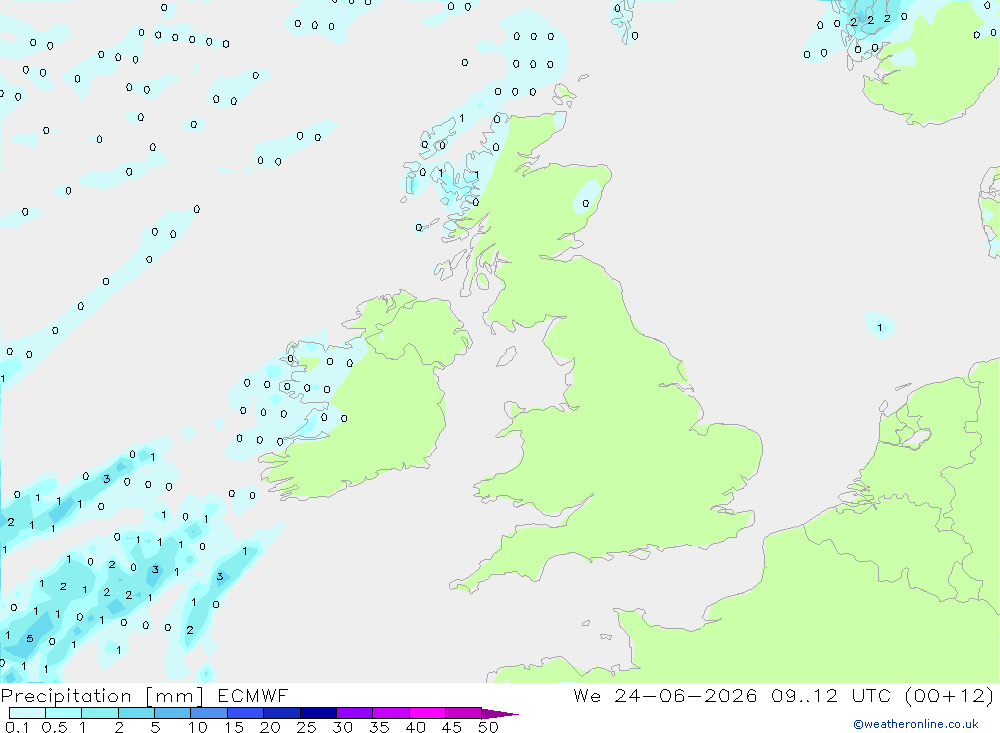Viewport: 1000px width, 733px height.
Task: Click the '(00+12)' forecast offset label
Action: [x=950, y=696]
